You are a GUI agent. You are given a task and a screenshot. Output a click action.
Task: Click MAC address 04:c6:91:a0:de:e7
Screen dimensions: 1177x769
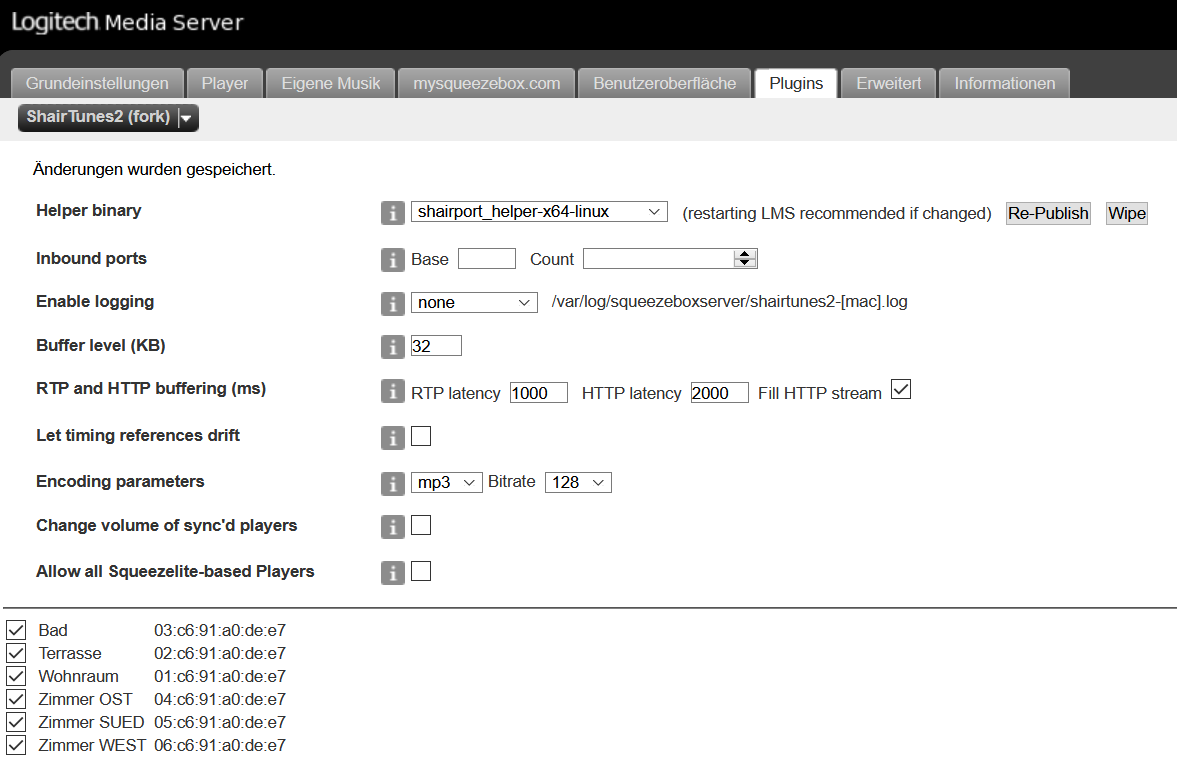click(220, 699)
